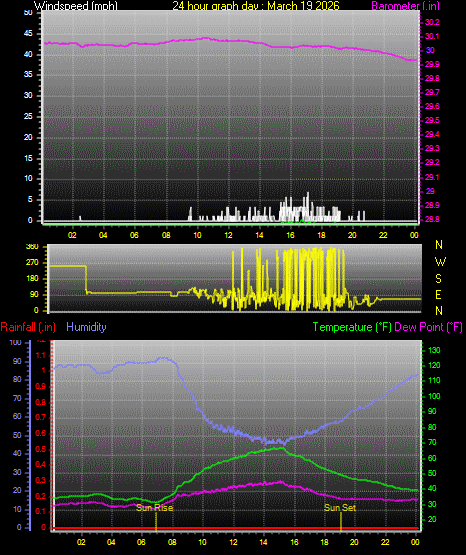Click the 12 hour label under the windspeed chart

pyautogui.click(x=229, y=235)
